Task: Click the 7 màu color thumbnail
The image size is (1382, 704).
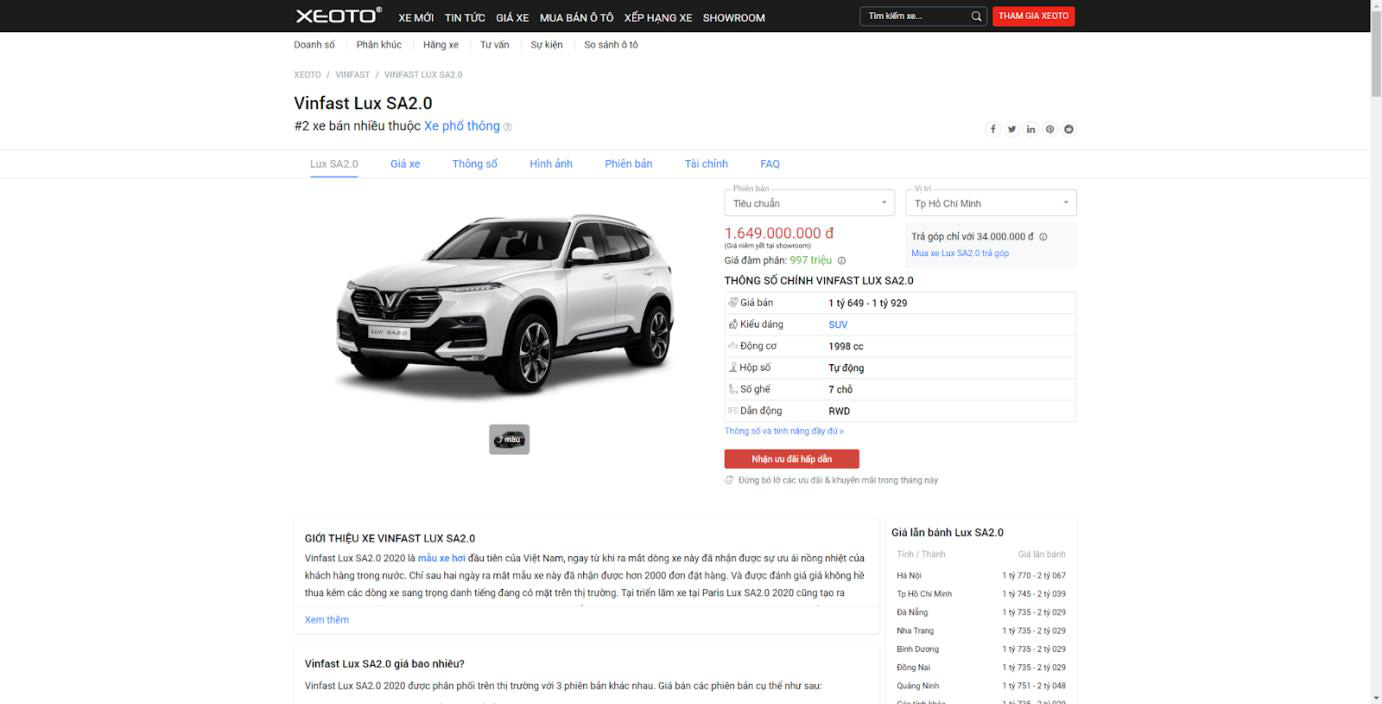Action: [509, 439]
